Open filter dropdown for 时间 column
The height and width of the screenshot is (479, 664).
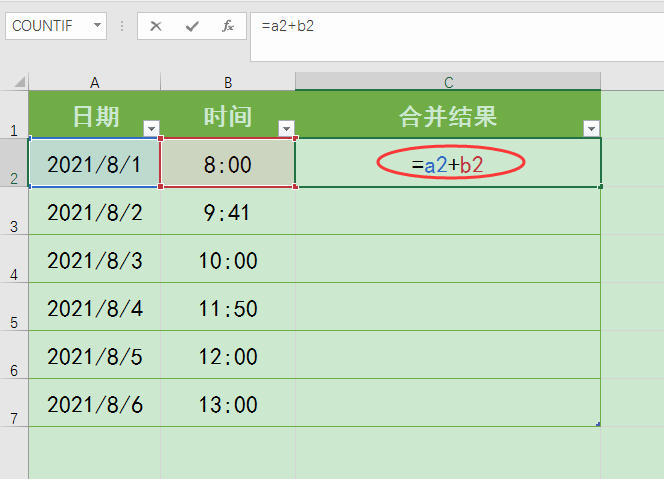pyautogui.click(x=286, y=128)
